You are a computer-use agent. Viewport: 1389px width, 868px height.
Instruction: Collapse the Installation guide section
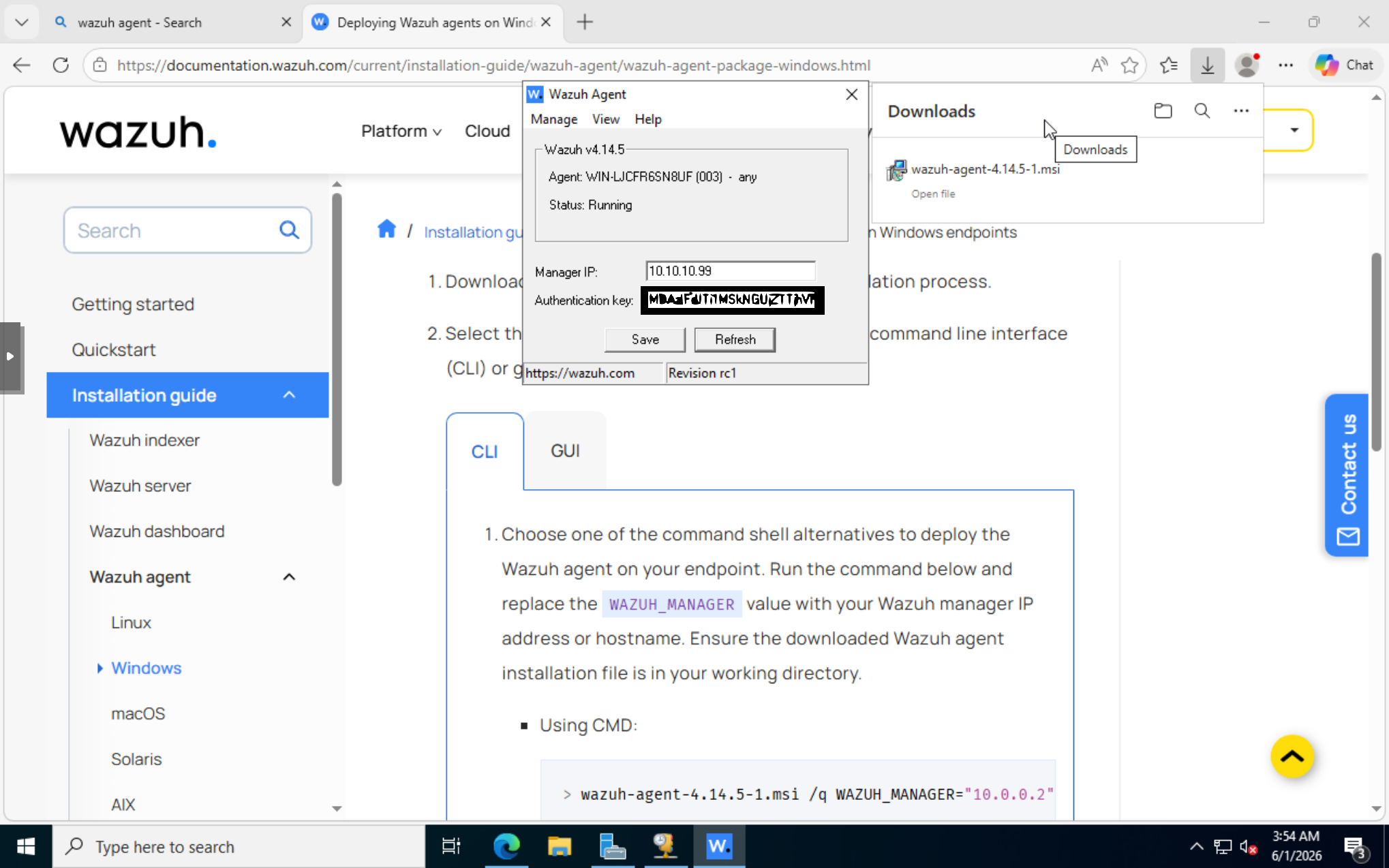point(289,394)
